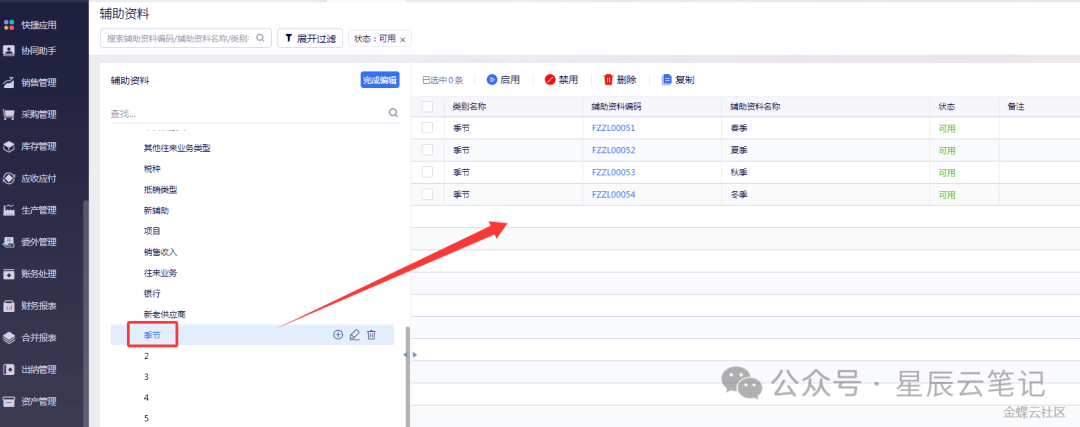Expand the filter with 展开过滤
The height and width of the screenshot is (427, 1080).
310,38
